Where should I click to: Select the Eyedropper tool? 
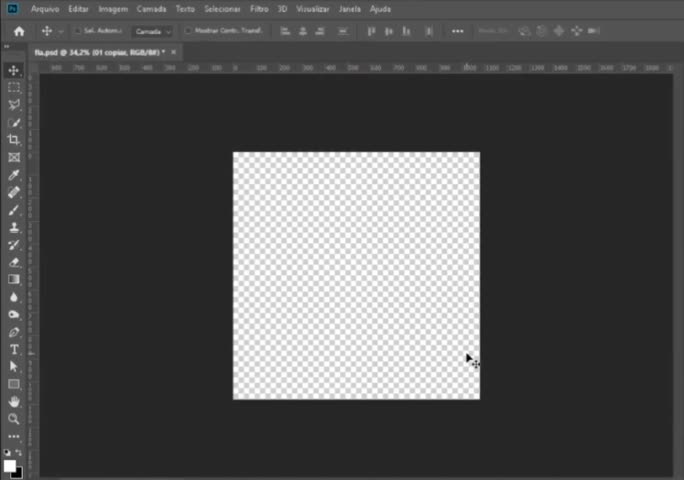click(x=14, y=175)
